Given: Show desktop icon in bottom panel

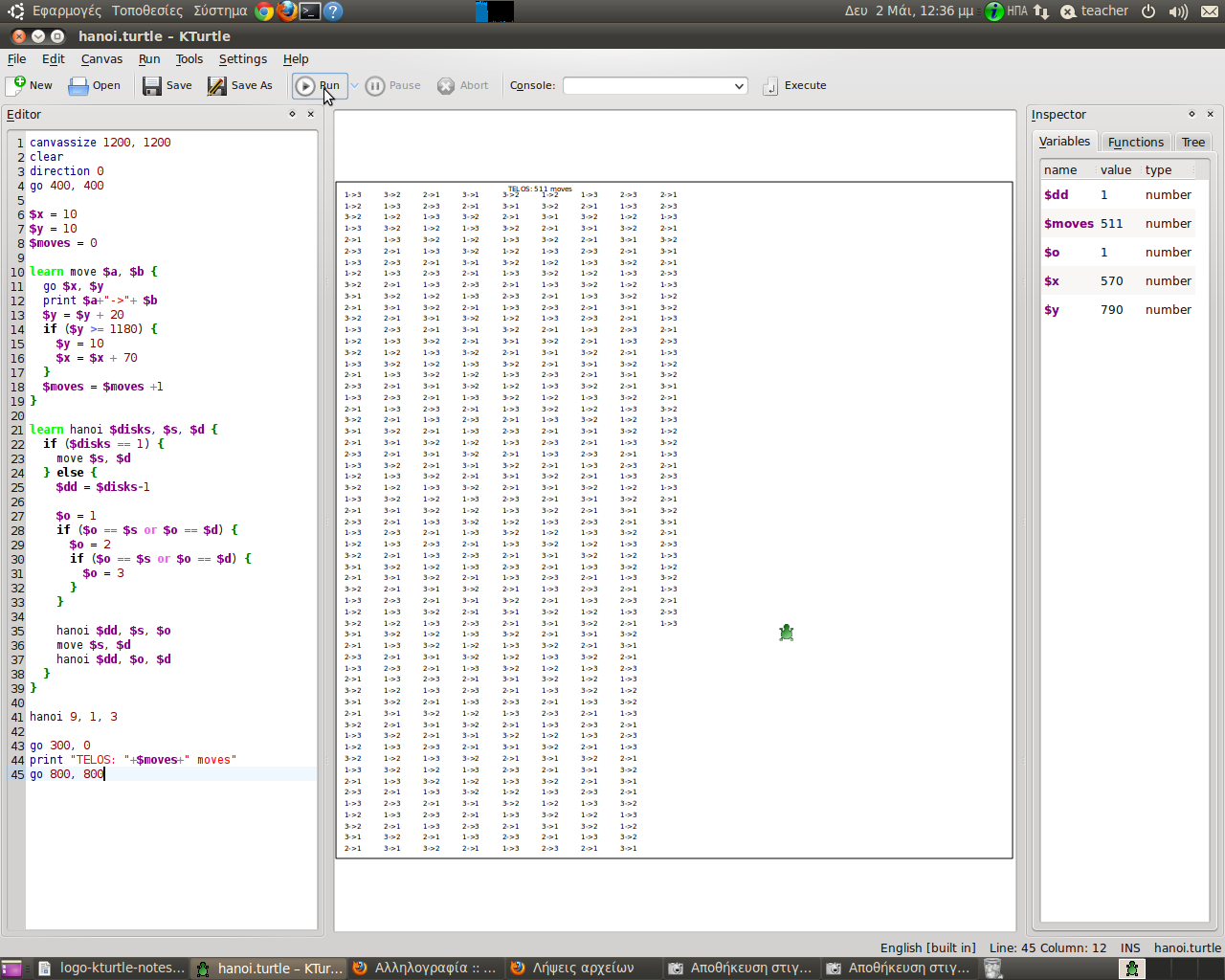Looking at the screenshot, I should coord(11,969).
